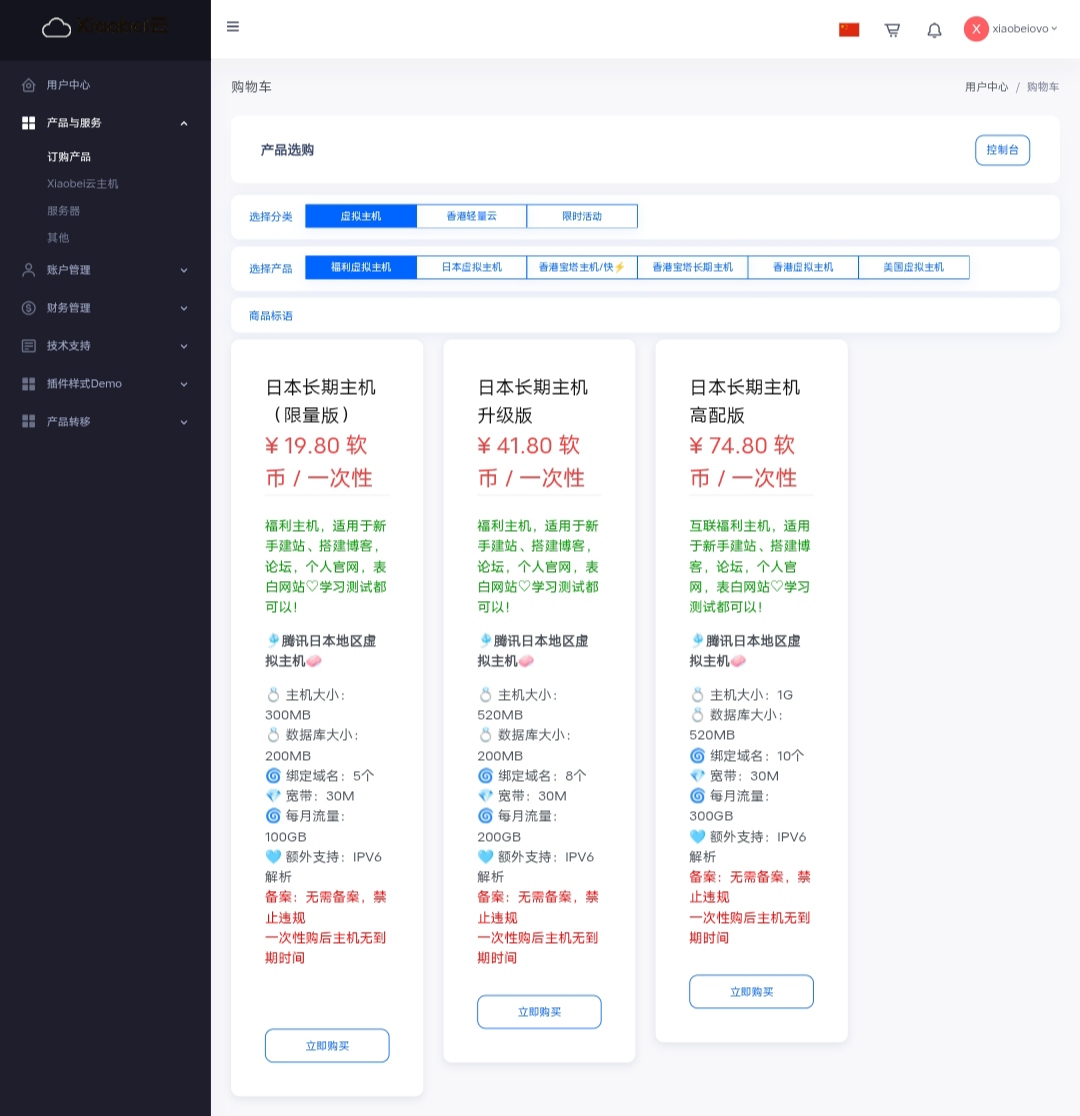Click the 产品与服务 grid icon
Screen dimensions: 1080x1116
click(28, 123)
